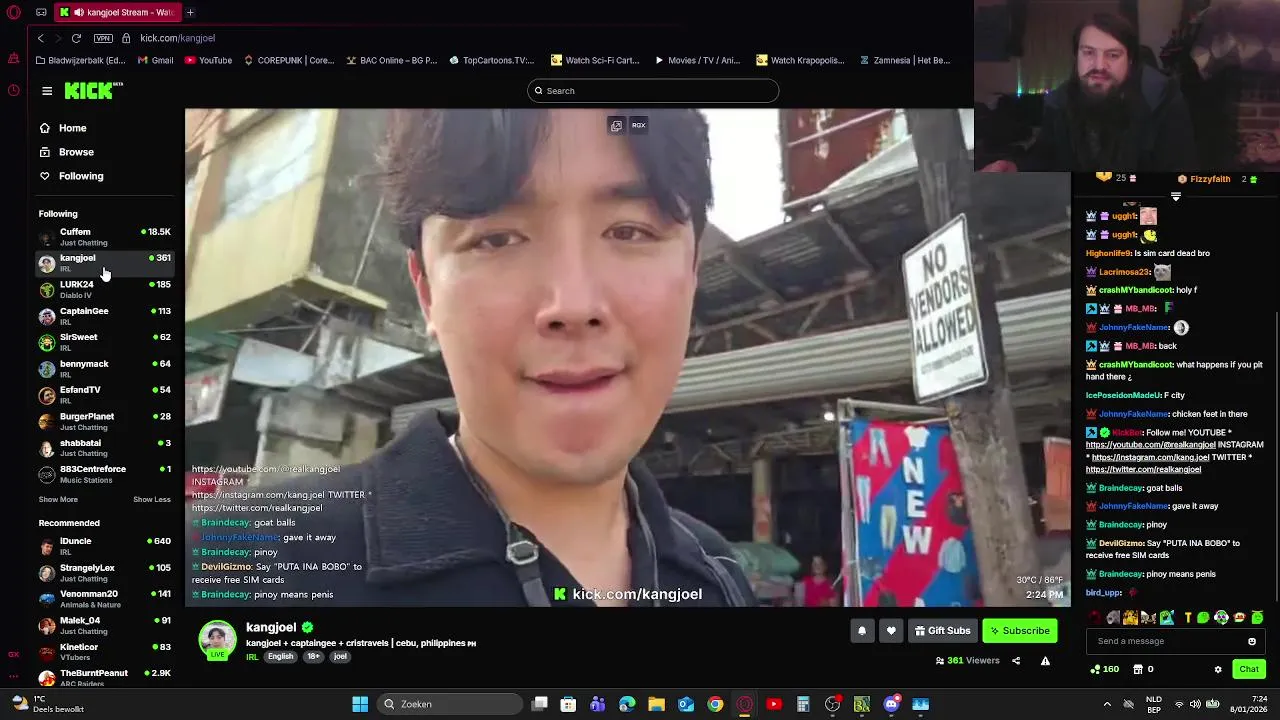Click the share stream icon
Viewport: 1280px width, 720px height.
click(1016, 661)
